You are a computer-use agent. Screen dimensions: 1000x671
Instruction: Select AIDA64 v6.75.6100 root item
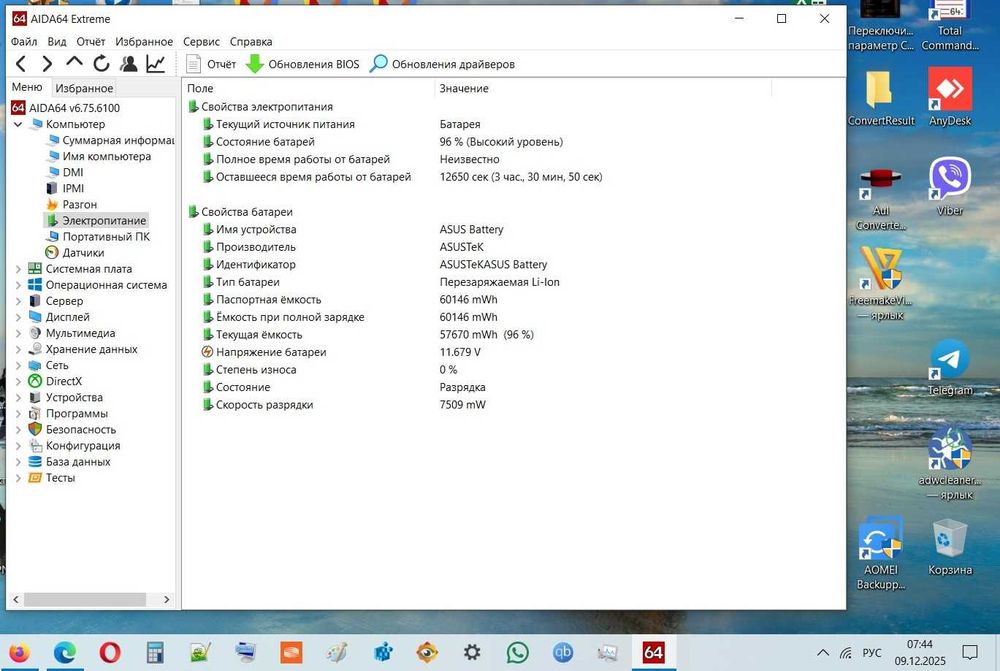(x=66, y=108)
